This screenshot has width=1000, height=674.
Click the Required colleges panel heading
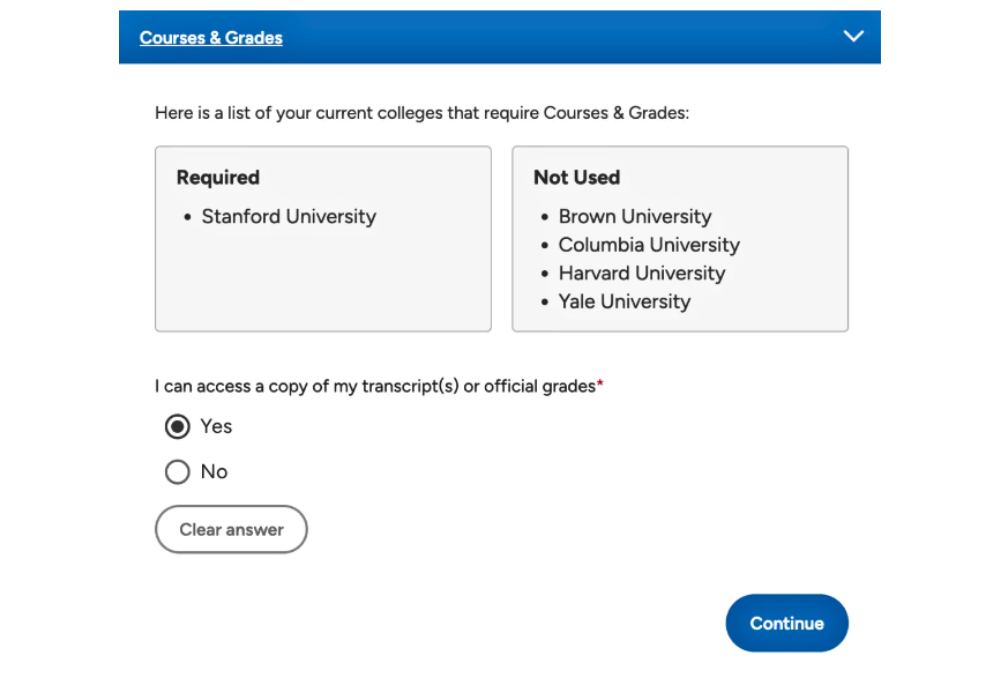(x=217, y=177)
